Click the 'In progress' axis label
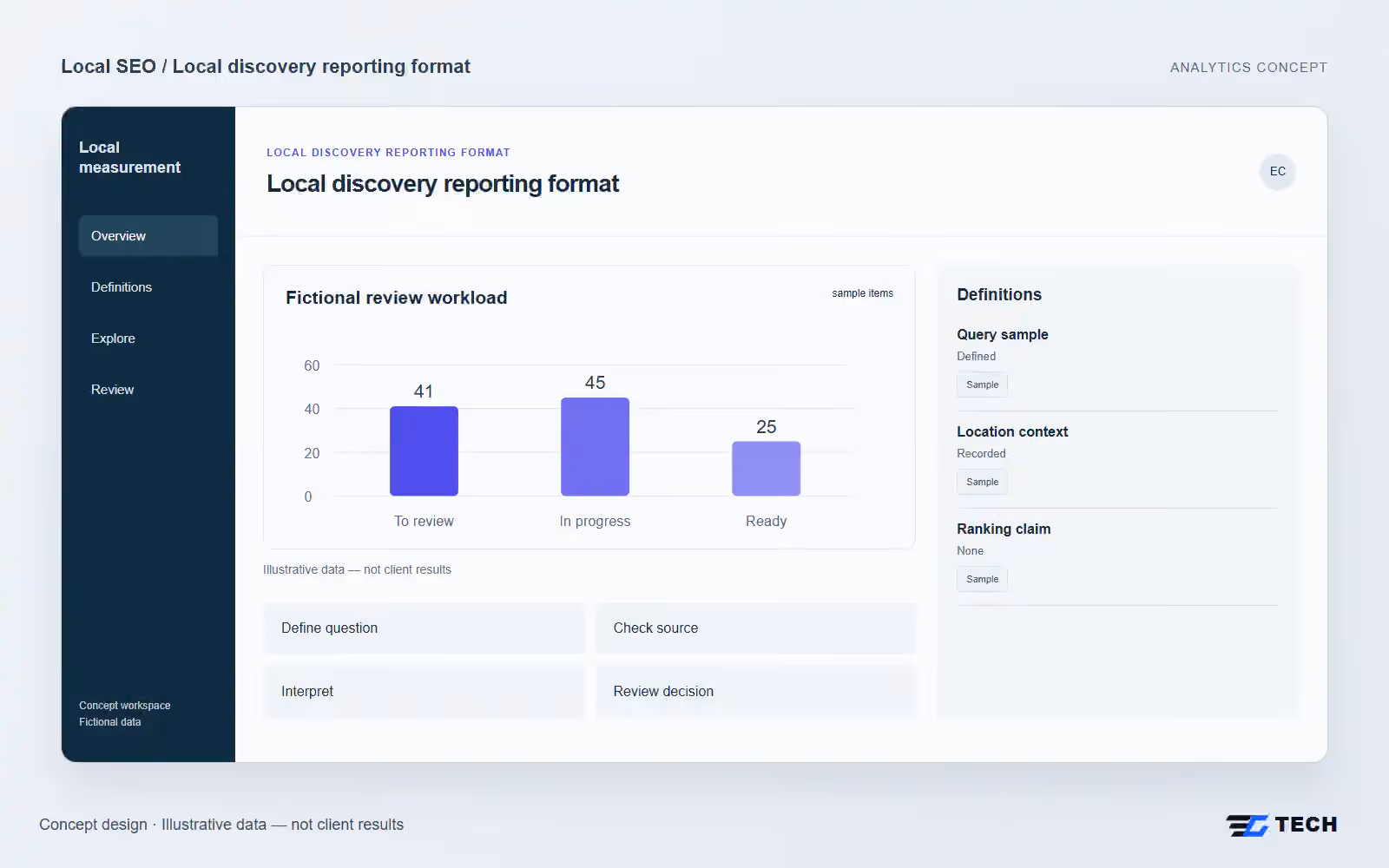The width and height of the screenshot is (1389, 868). [x=595, y=521]
